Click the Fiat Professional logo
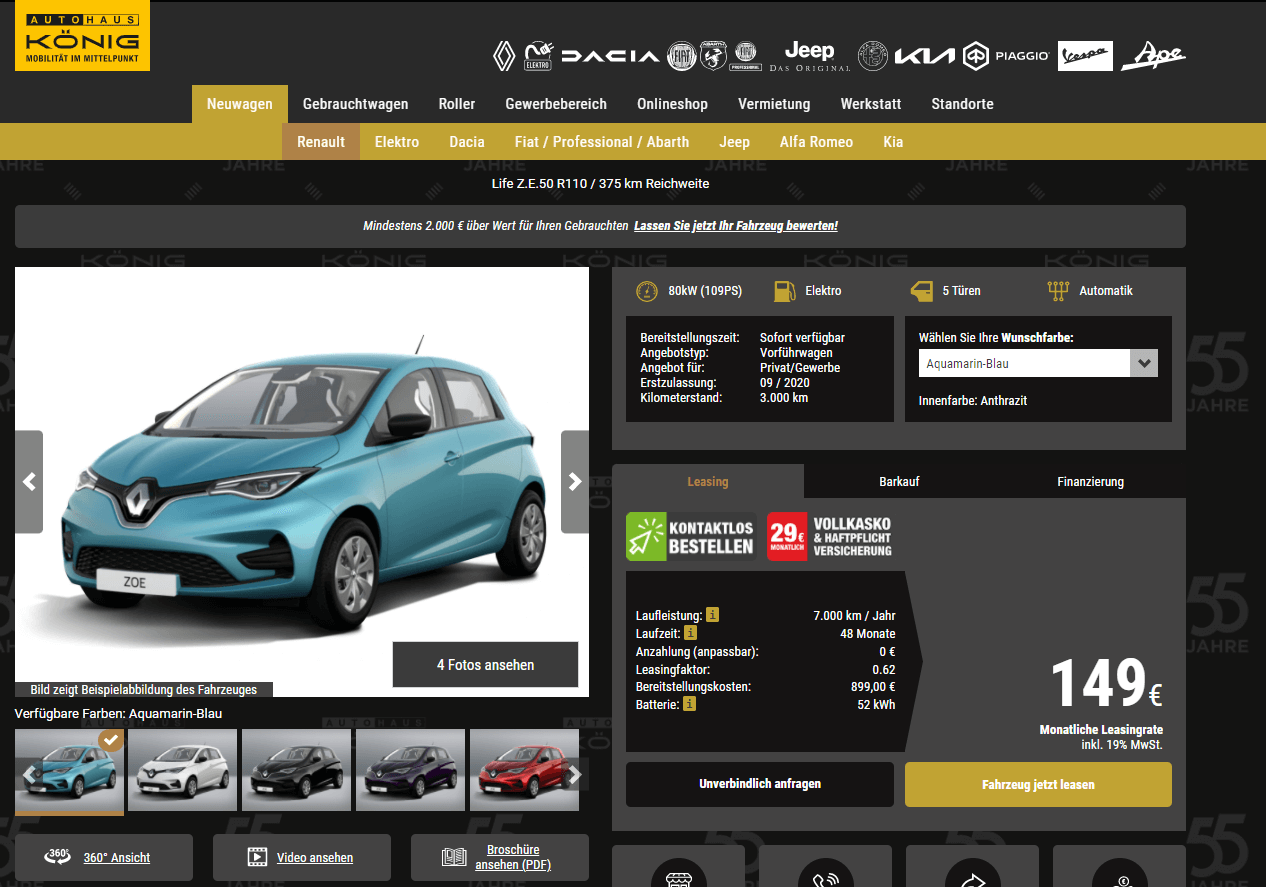The image size is (1266, 887). 746,56
